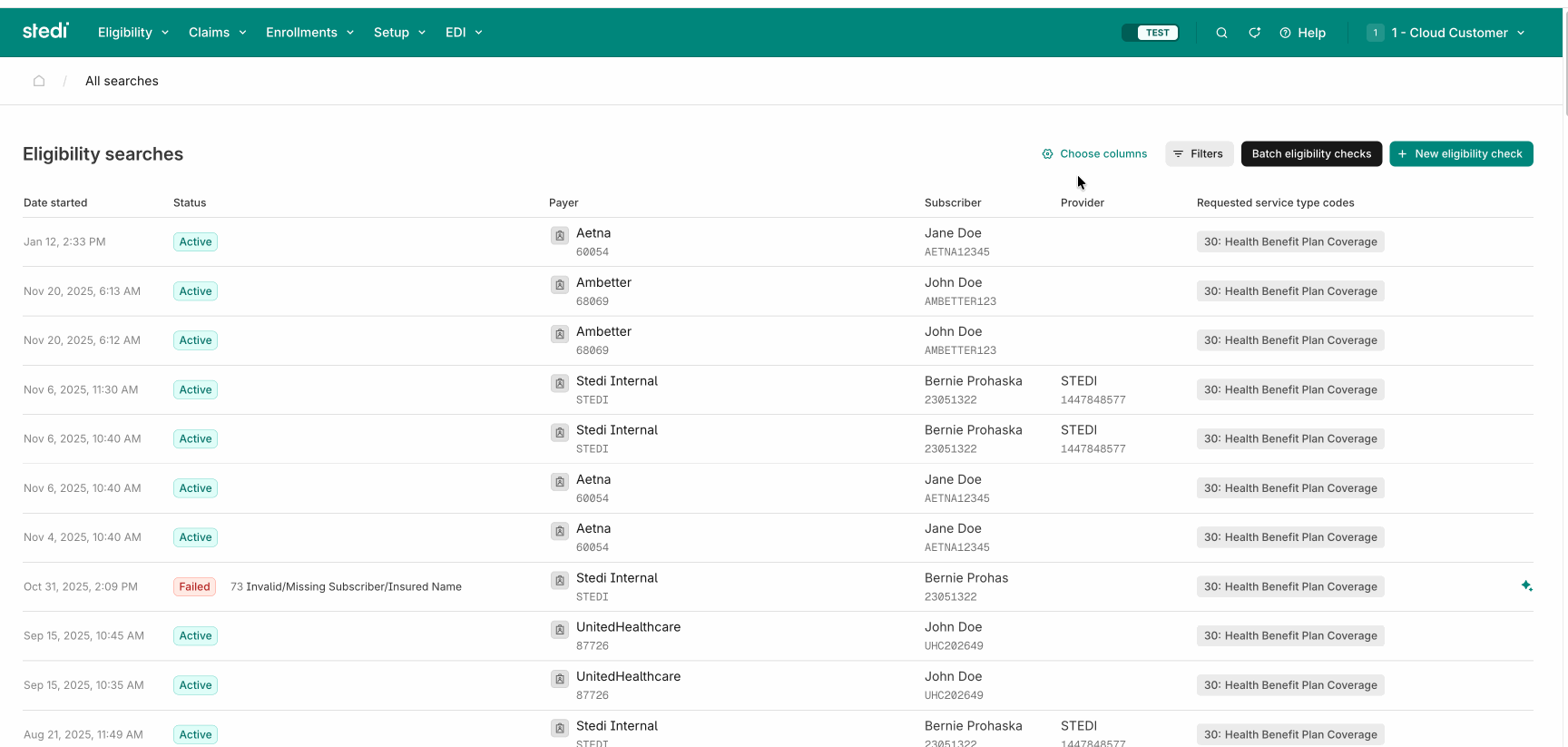Image resolution: width=1568 pixels, height=747 pixels.
Task: Click payer icon for Aetna Jan 12 row
Action: tap(560, 236)
